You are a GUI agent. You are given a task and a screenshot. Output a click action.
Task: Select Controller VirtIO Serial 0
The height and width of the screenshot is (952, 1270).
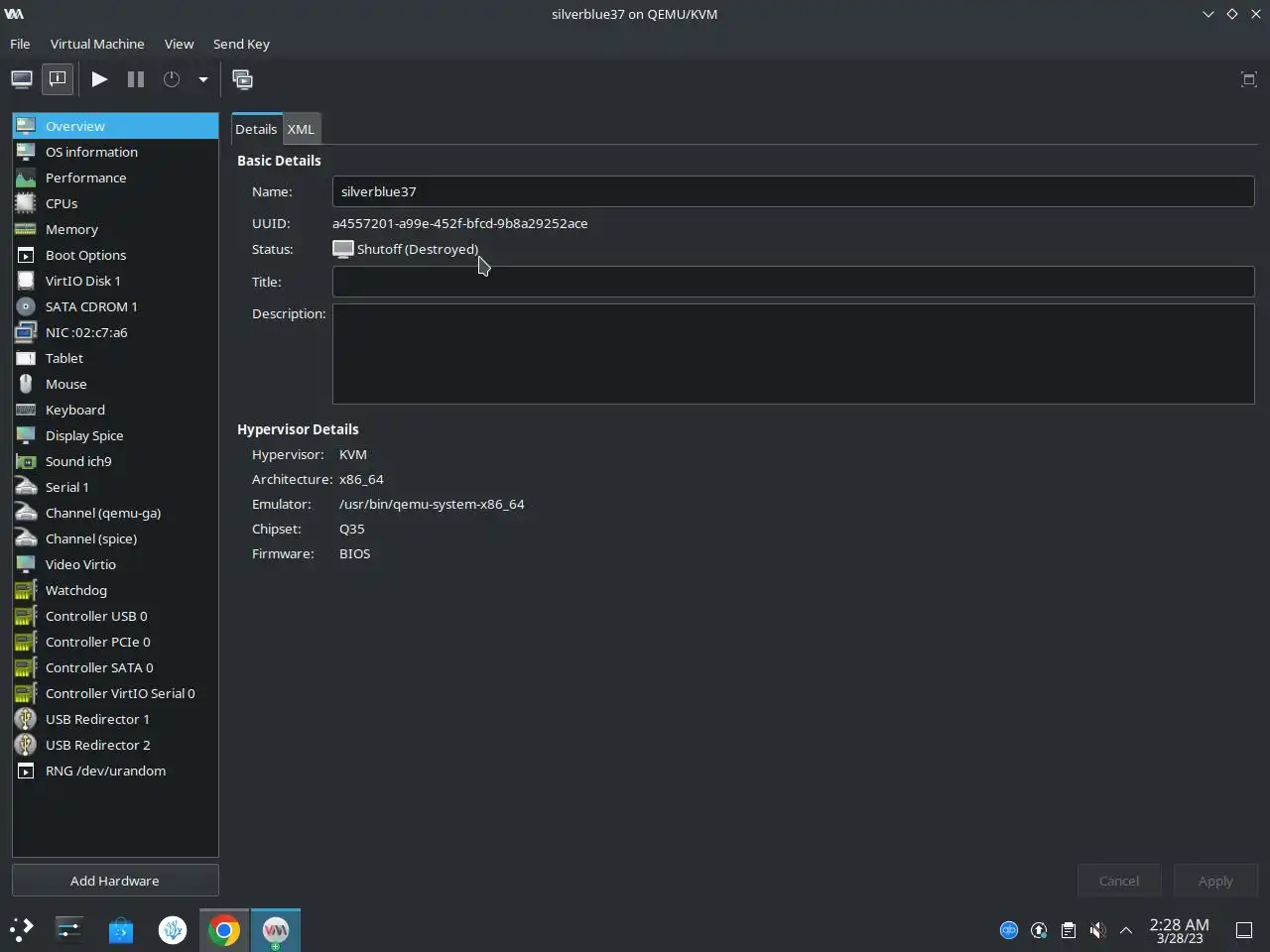click(115, 693)
